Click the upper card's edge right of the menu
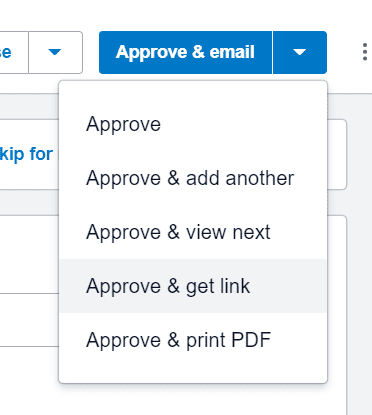The image size is (372, 415). (337, 154)
